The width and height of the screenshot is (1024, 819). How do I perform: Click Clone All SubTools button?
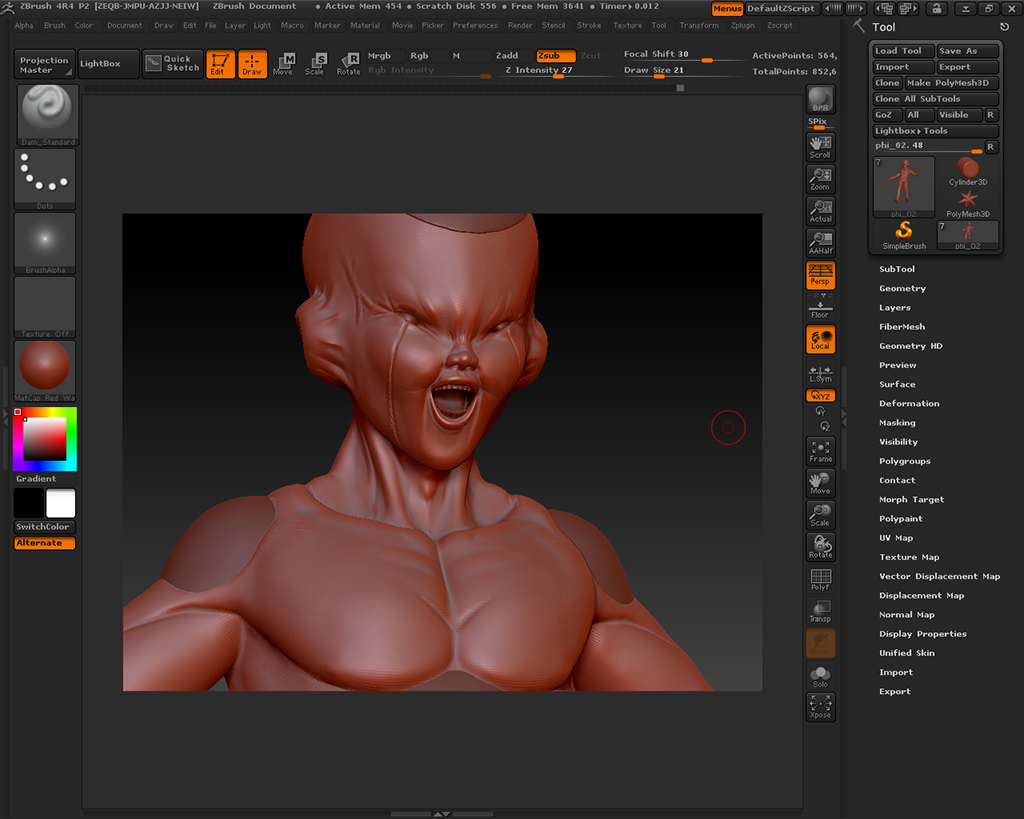935,99
